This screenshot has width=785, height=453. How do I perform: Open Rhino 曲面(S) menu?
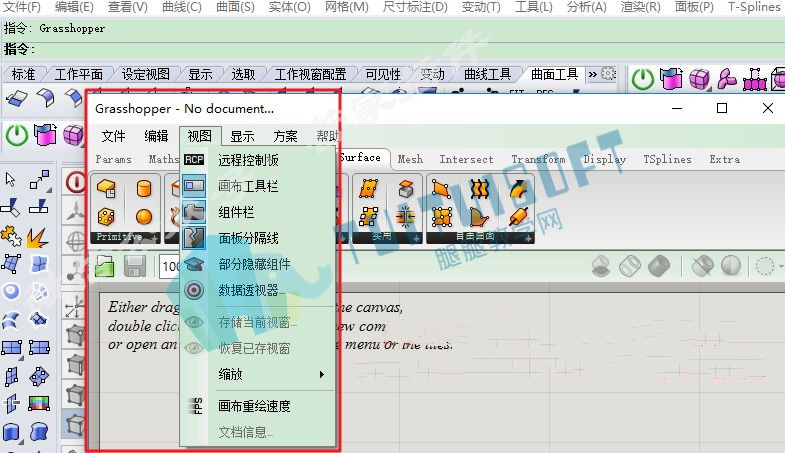point(235,7)
